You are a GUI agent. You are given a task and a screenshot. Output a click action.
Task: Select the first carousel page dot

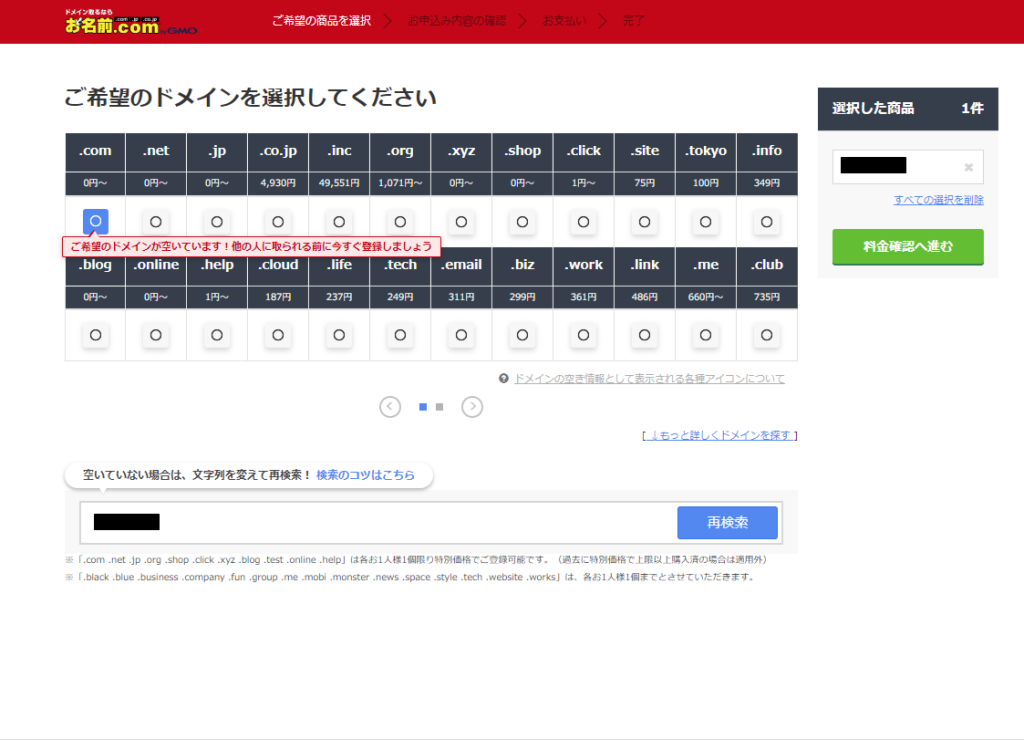pos(423,407)
